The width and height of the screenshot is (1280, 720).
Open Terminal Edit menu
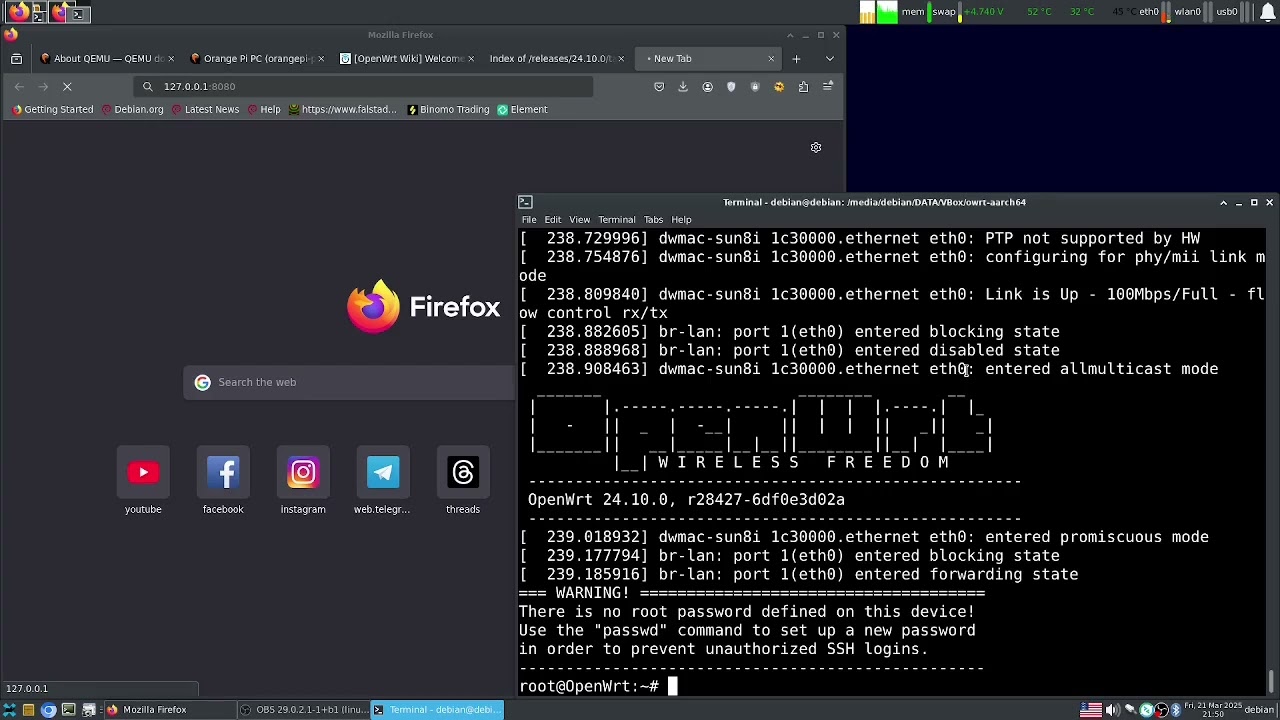pyautogui.click(x=553, y=220)
